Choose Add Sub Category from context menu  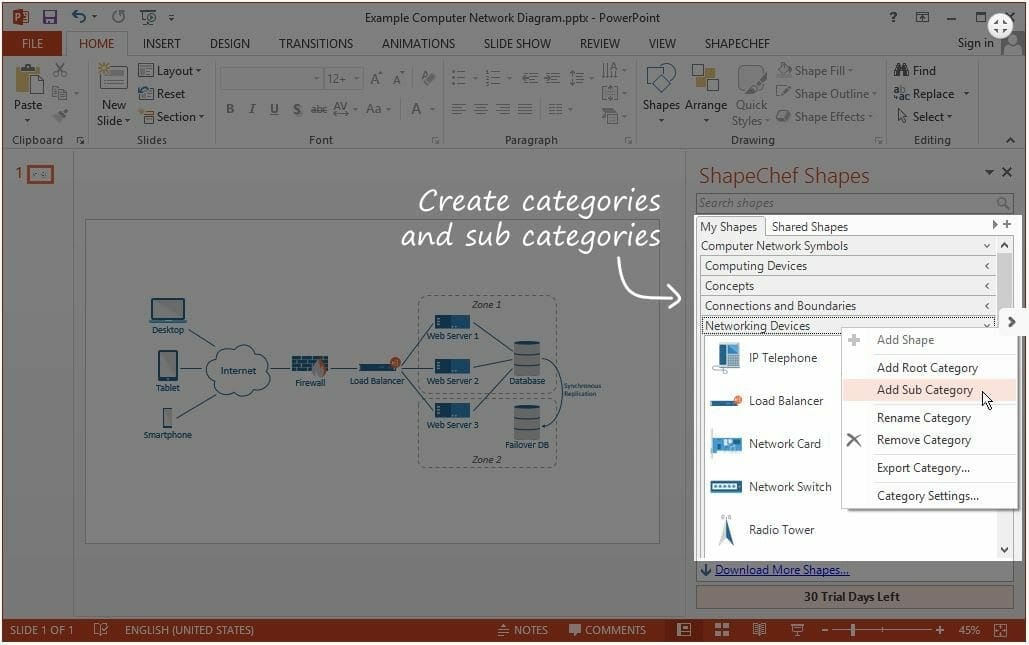924,390
